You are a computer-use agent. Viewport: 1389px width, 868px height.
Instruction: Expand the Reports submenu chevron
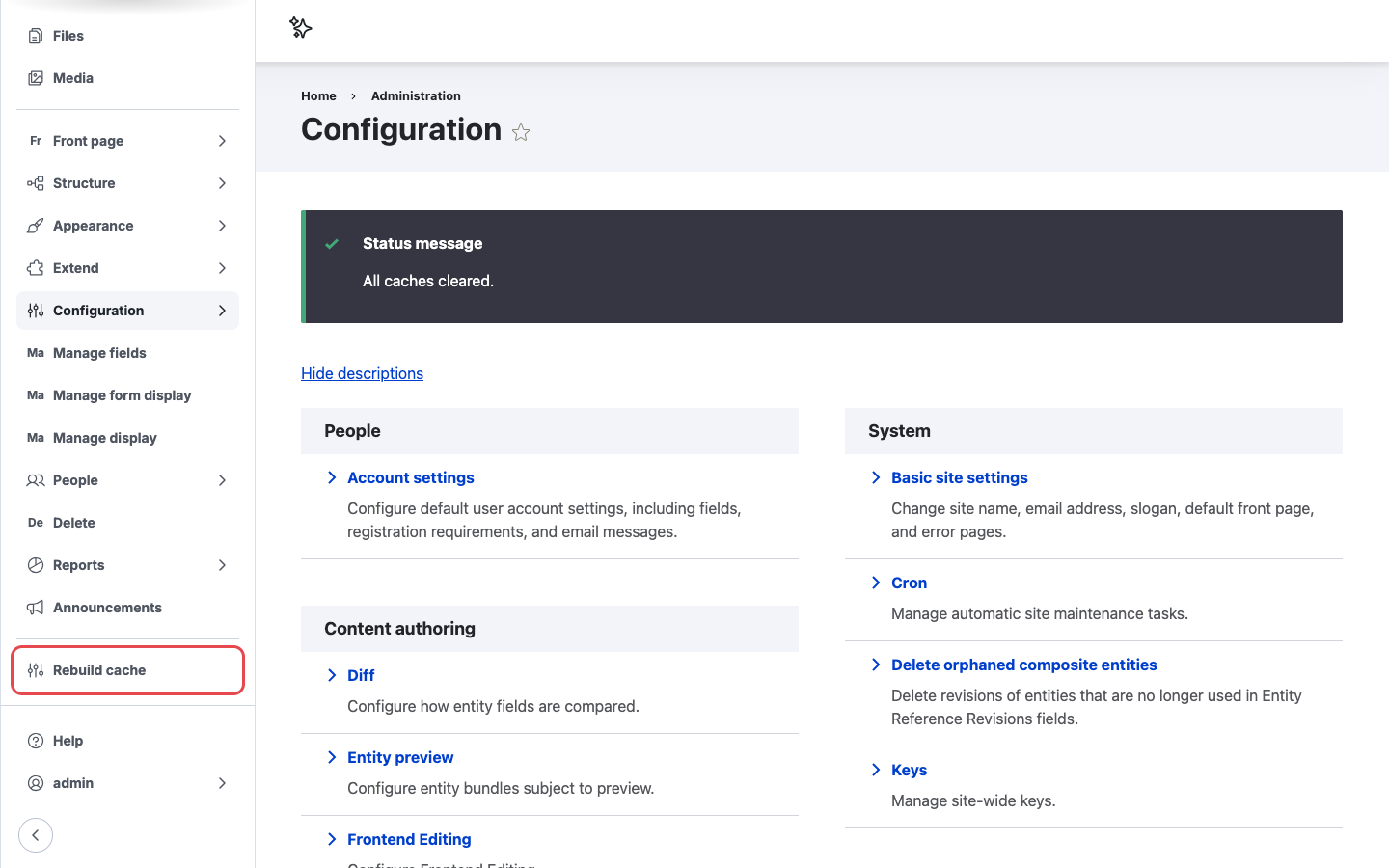click(x=222, y=565)
